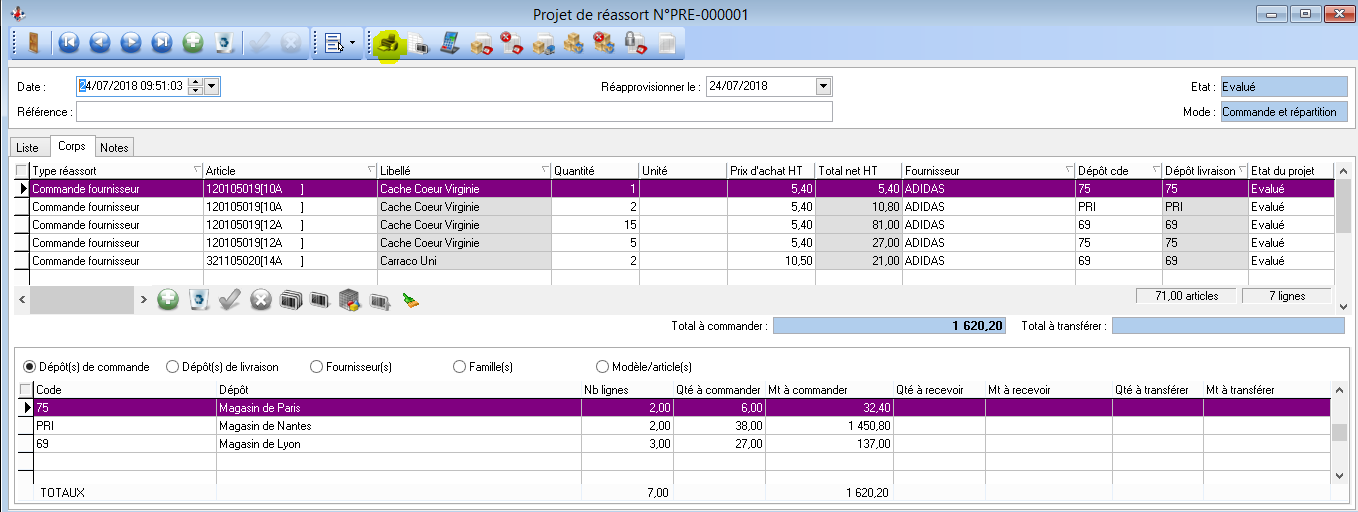Go to the first record
The width and height of the screenshot is (1358, 512).
coord(68,43)
